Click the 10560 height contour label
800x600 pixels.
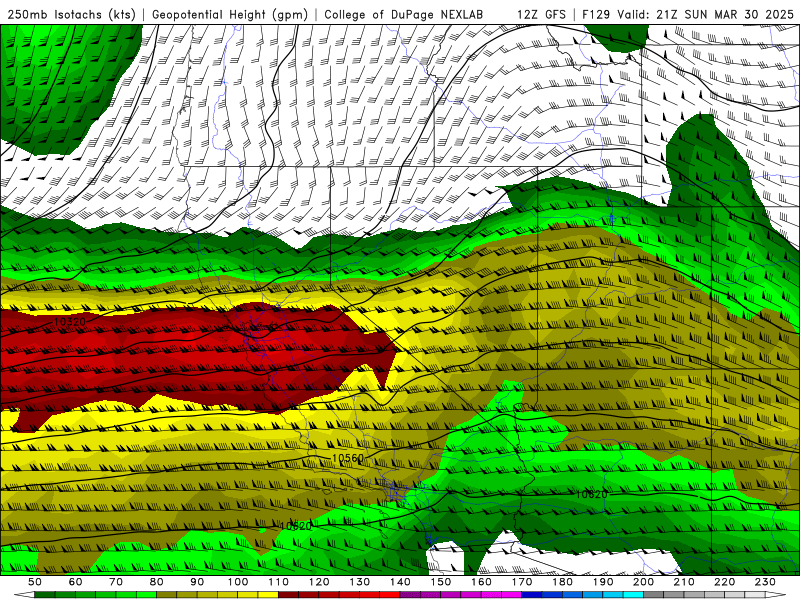[x=347, y=458]
